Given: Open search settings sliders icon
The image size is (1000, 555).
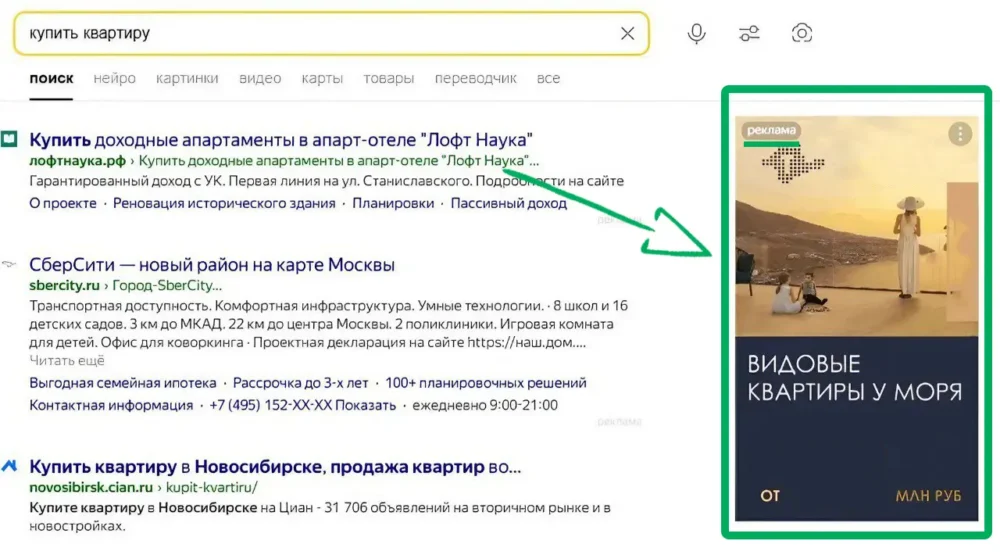Looking at the screenshot, I should point(749,33).
